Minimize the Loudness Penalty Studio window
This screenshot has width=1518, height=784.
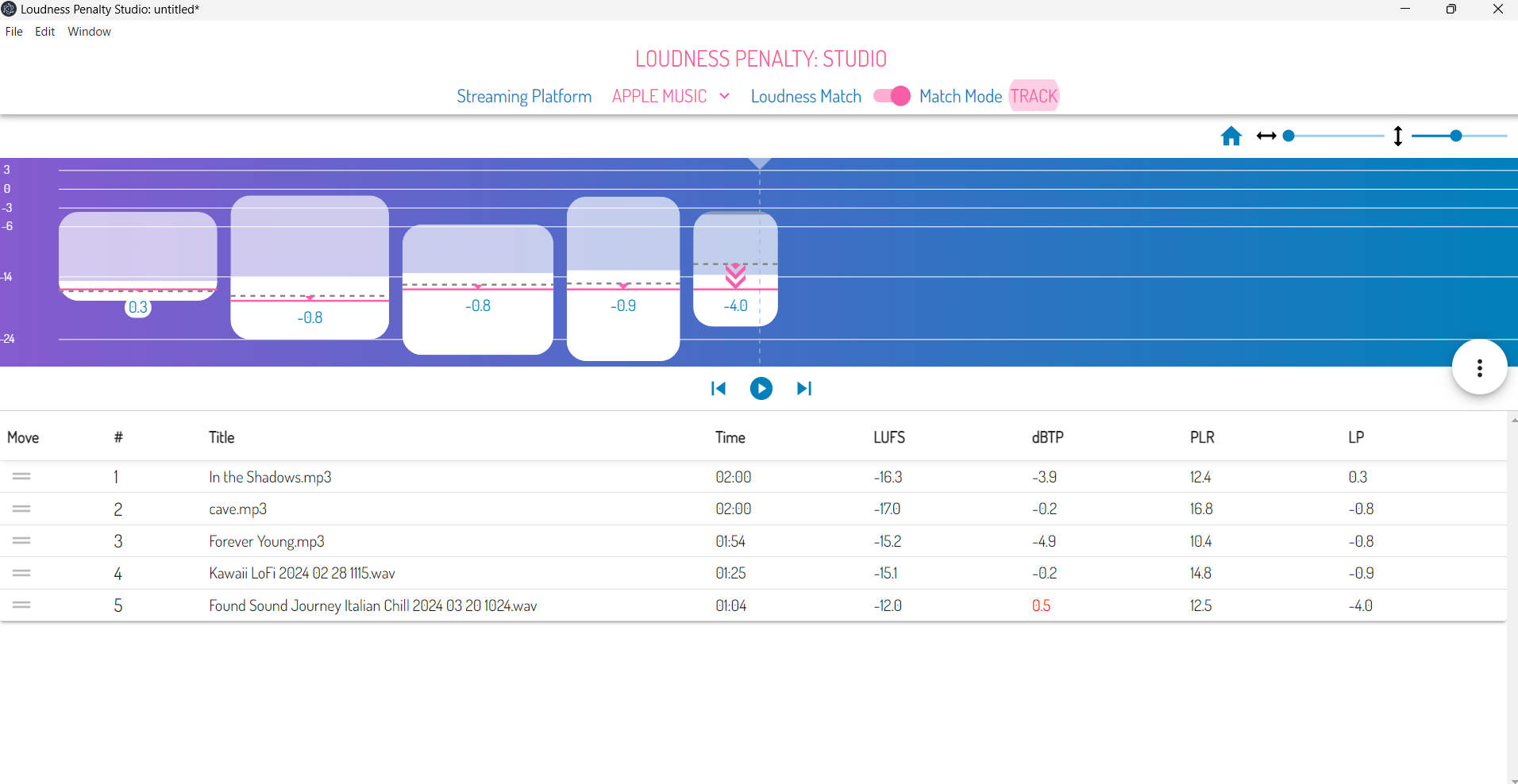click(1404, 9)
